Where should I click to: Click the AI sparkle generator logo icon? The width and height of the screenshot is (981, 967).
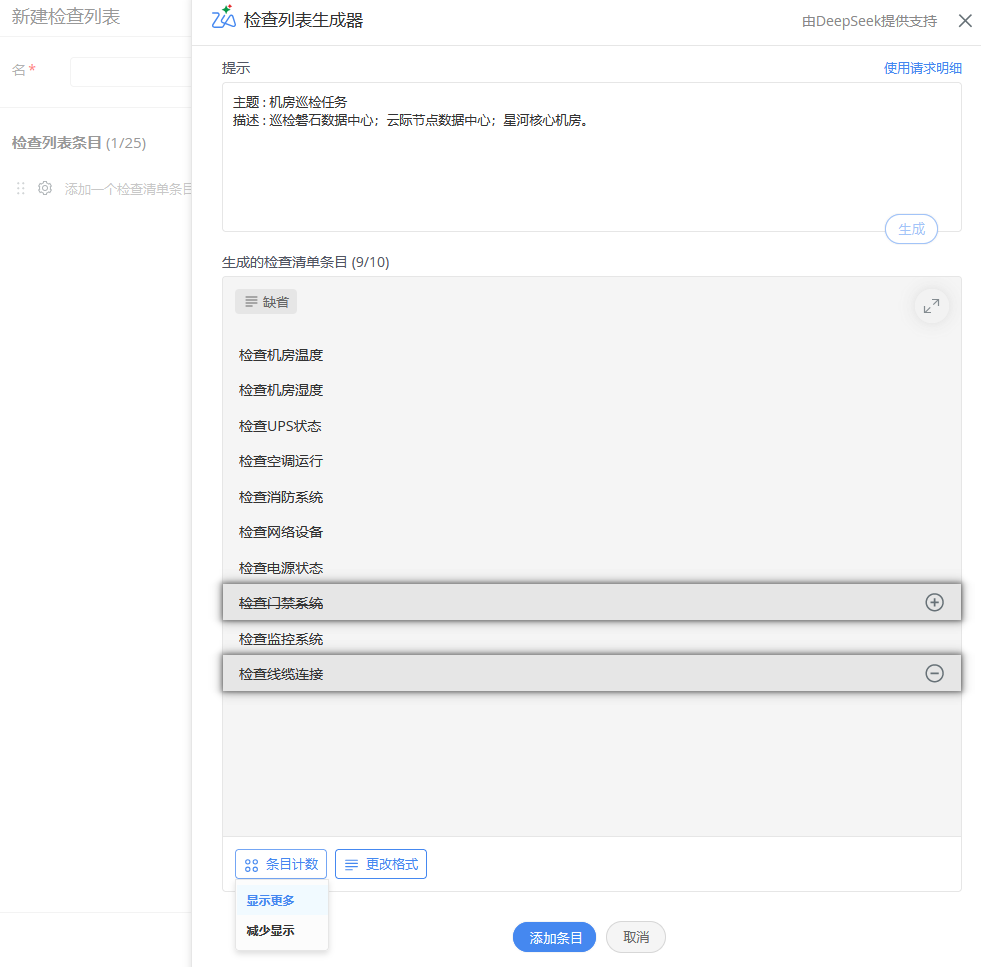224,18
